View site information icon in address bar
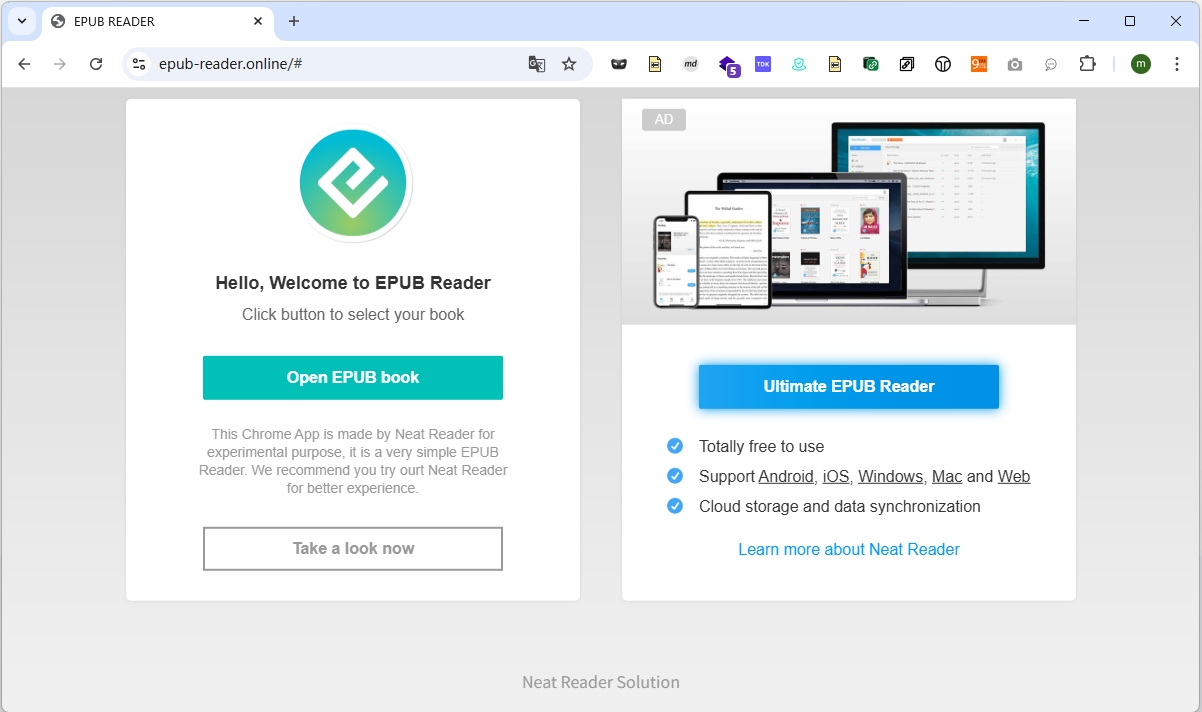 (139, 64)
